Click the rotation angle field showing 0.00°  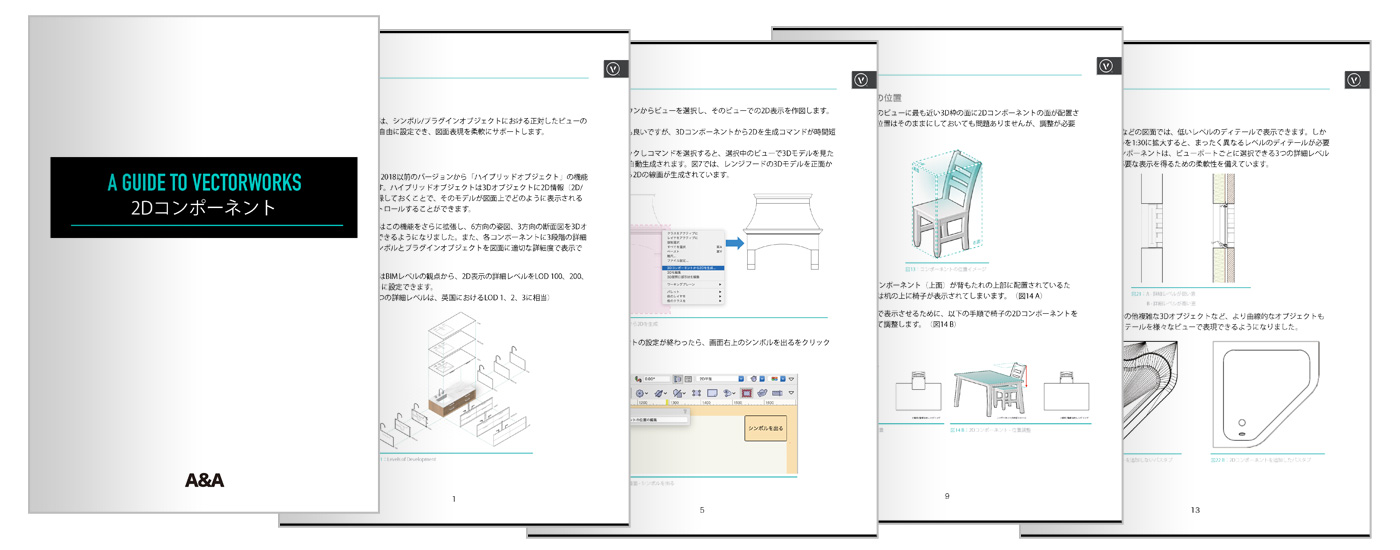pos(656,379)
